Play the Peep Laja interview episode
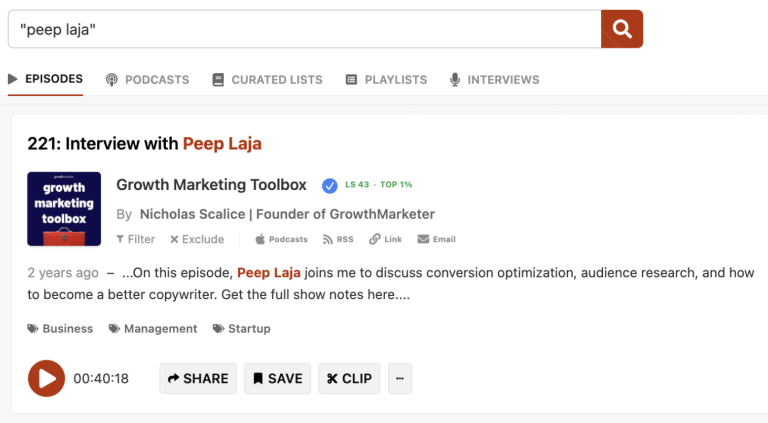The image size is (768, 423). click(47, 378)
